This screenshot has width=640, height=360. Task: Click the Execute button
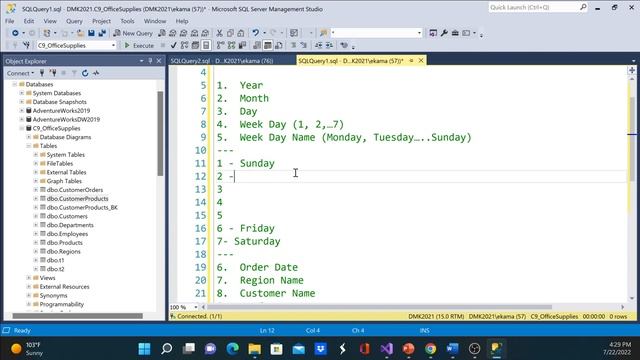coord(139,45)
